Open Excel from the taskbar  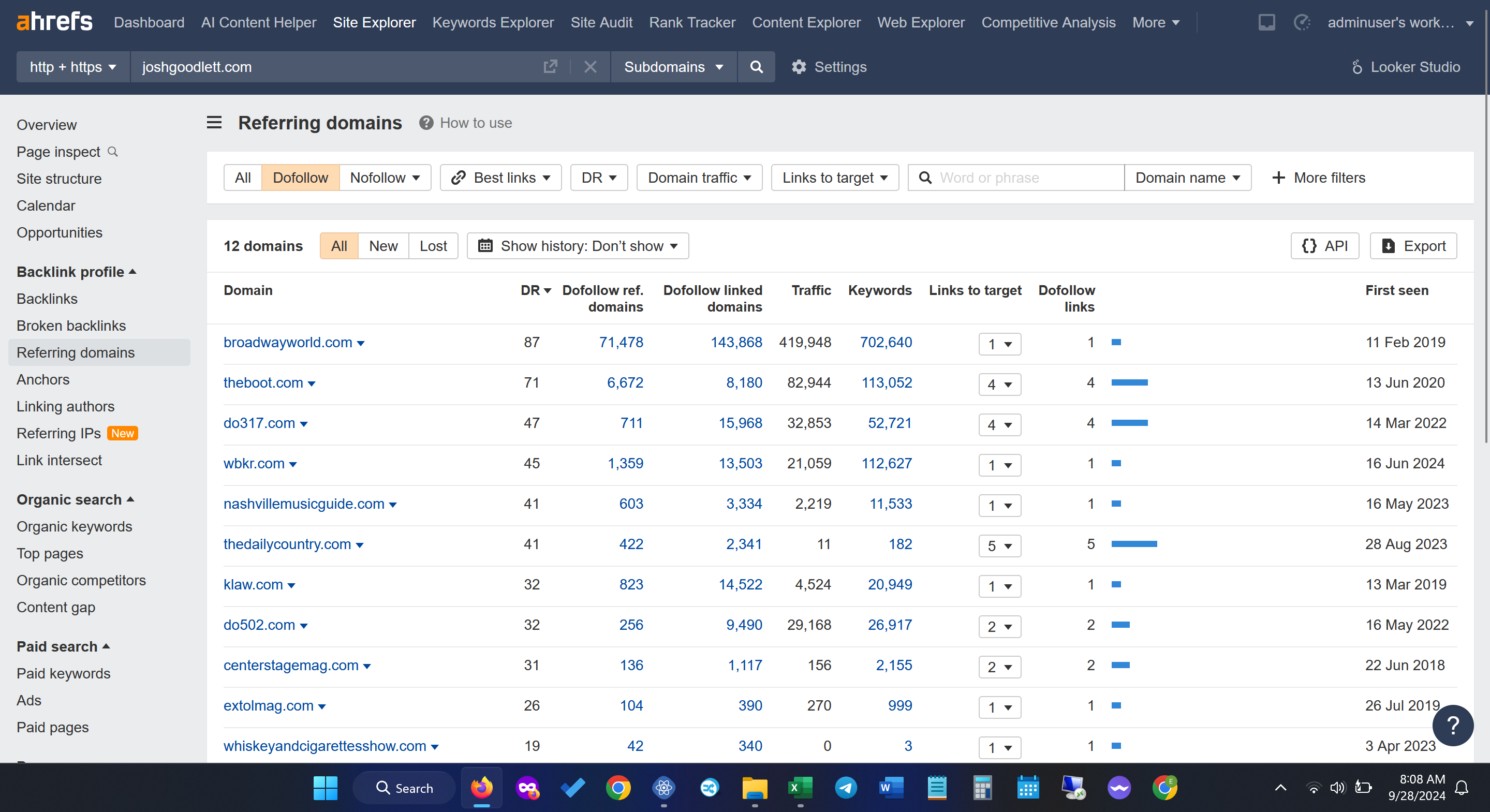801,788
